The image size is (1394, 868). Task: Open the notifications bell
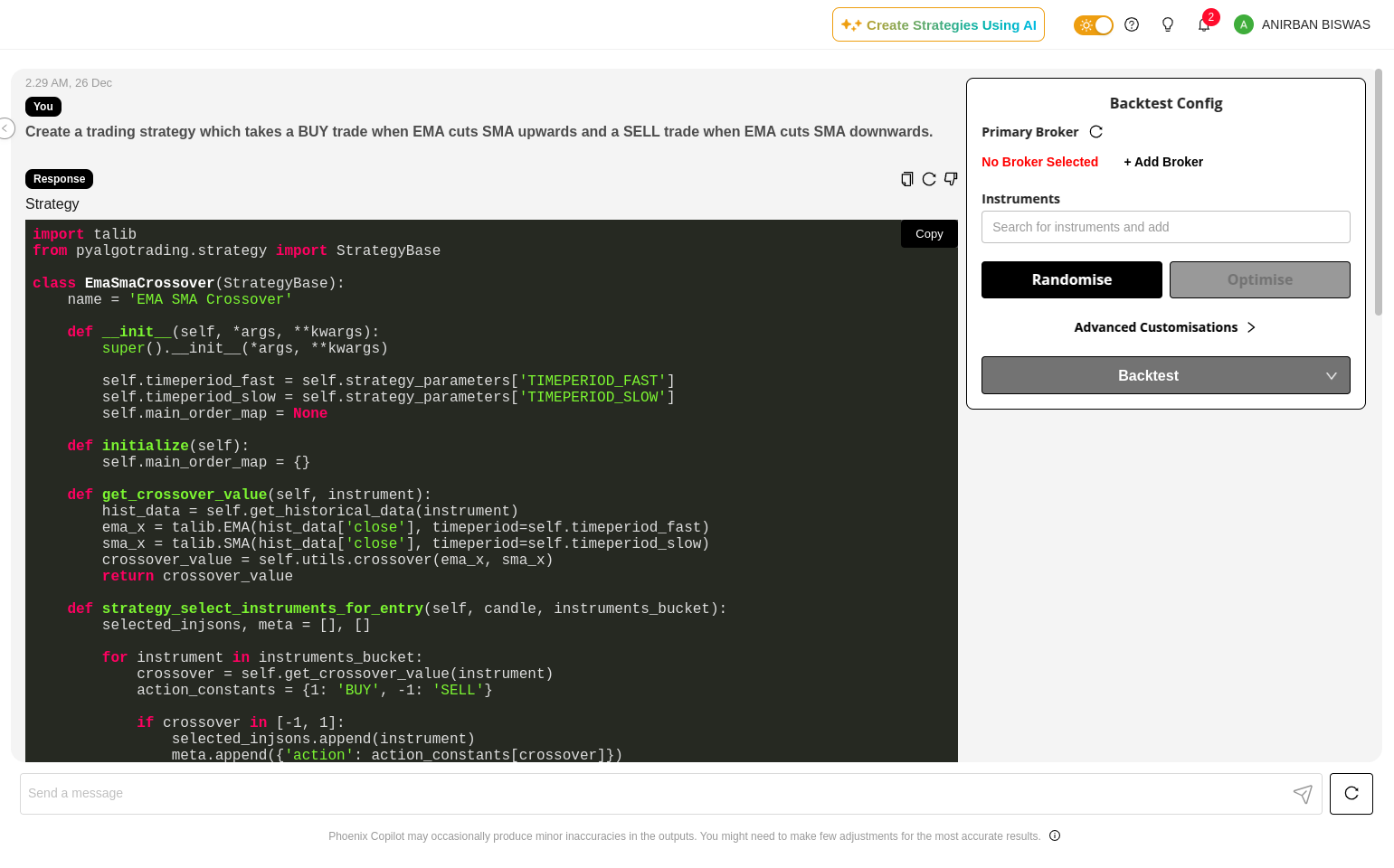(x=1204, y=24)
